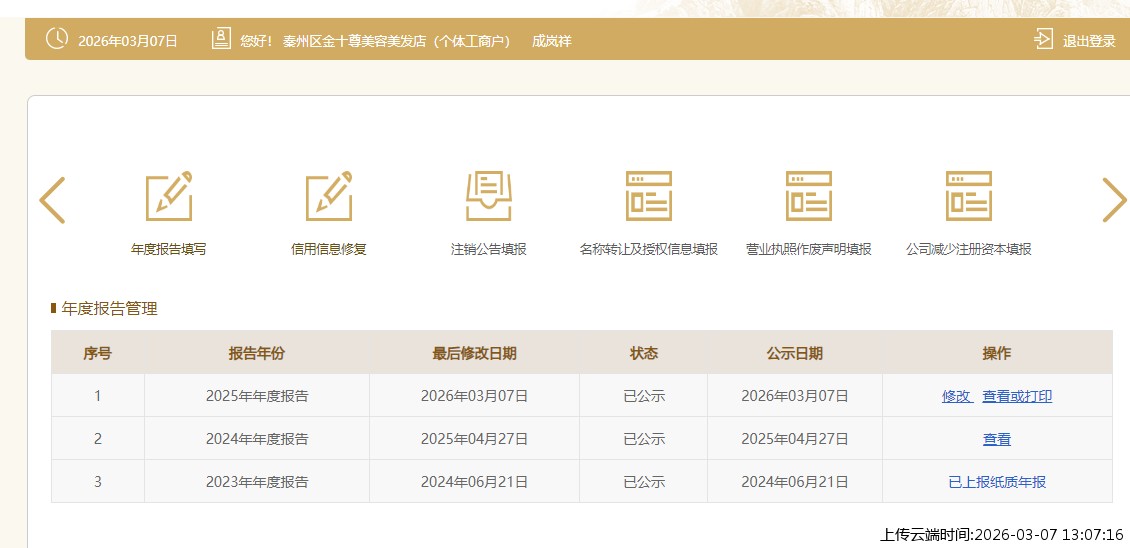Screen dimensions: 1130x548
Task: Click the clock icon beside the date
Action: click(x=58, y=40)
